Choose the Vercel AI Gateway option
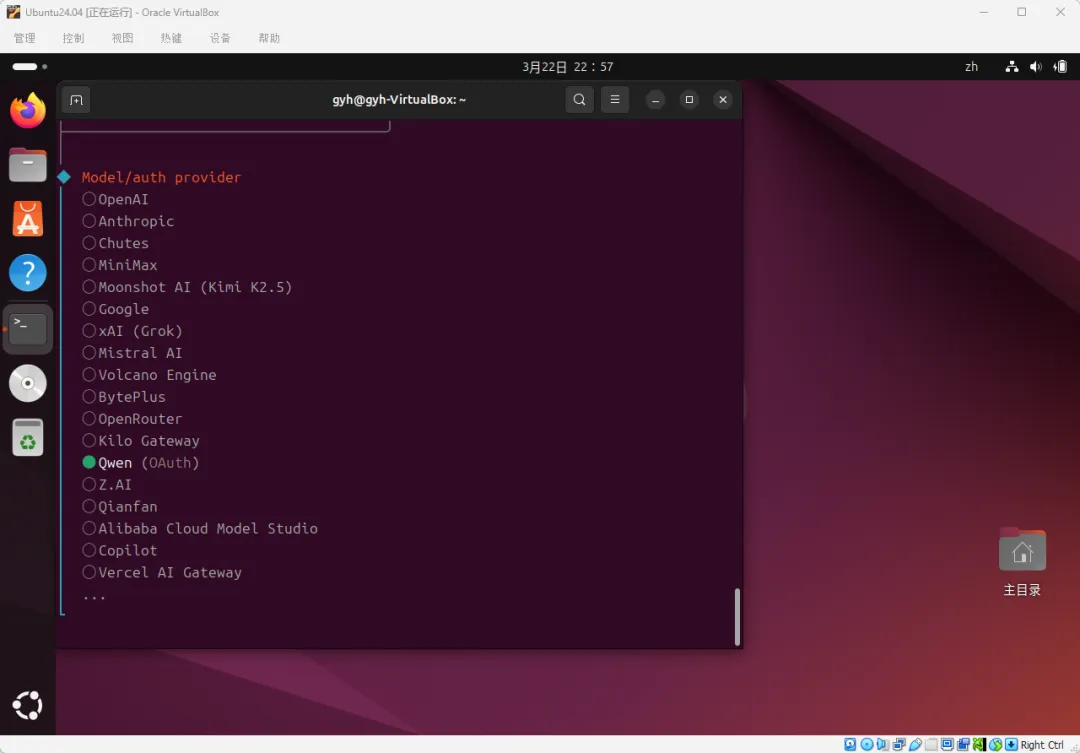 click(162, 573)
